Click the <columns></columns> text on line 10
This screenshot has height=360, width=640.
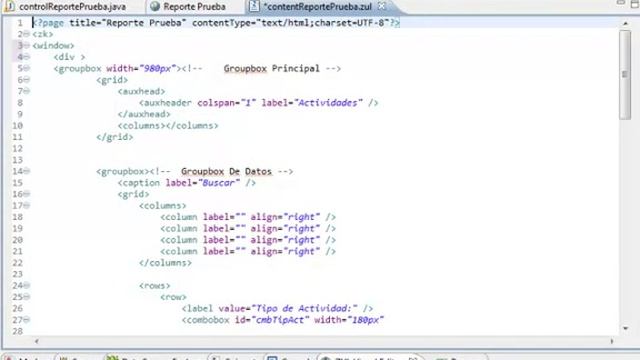coord(168,126)
